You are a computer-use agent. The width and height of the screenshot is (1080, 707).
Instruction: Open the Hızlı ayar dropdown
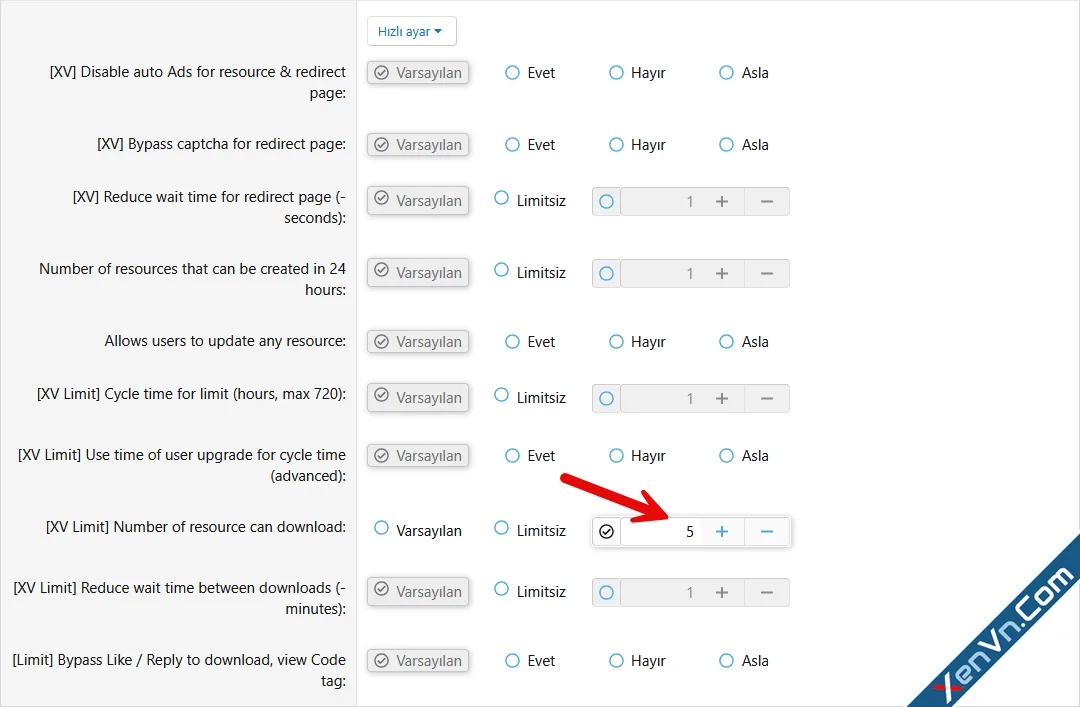coord(411,31)
